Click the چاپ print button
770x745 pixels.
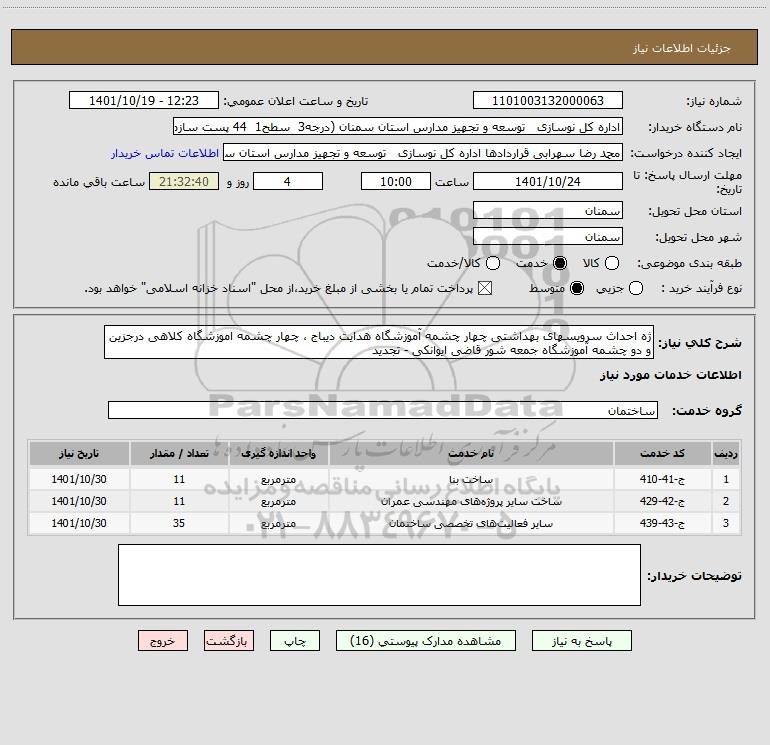pos(295,641)
